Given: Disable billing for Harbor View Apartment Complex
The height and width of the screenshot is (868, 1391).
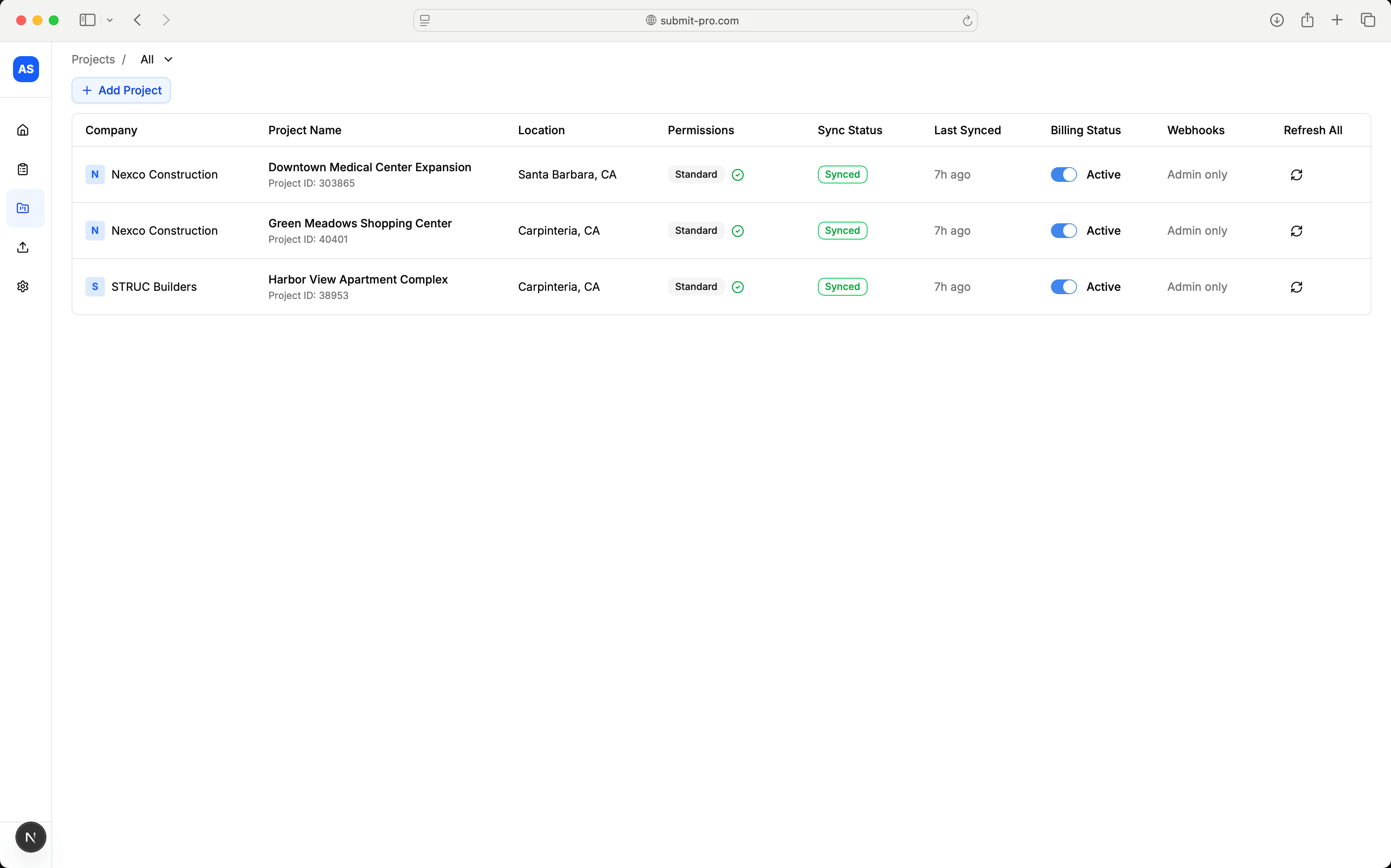Looking at the screenshot, I should point(1063,287).
